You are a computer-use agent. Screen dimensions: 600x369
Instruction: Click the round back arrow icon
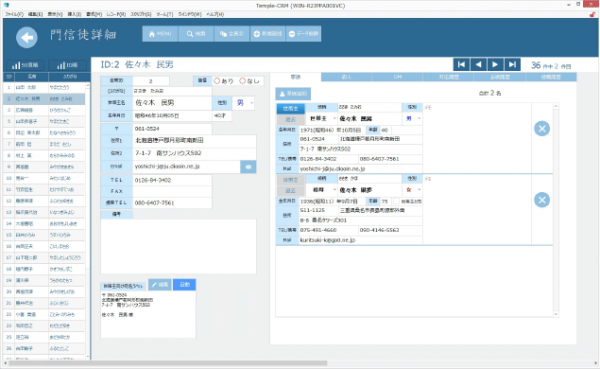[x=27, y=37]
